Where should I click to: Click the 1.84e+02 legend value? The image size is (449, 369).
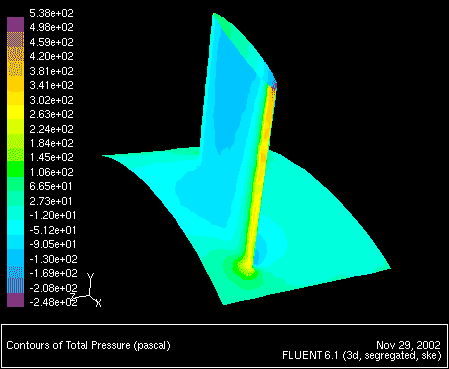click(51, 143)
